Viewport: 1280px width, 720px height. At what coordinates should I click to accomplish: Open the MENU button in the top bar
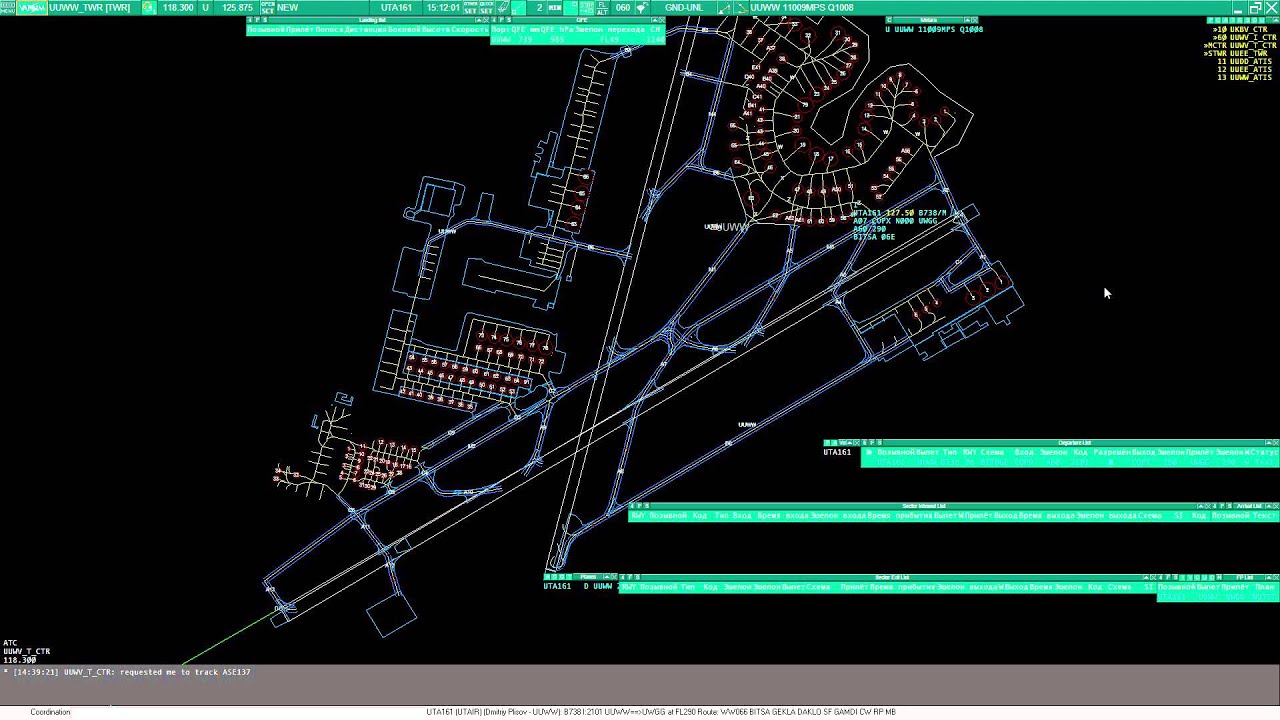point(8,7)
